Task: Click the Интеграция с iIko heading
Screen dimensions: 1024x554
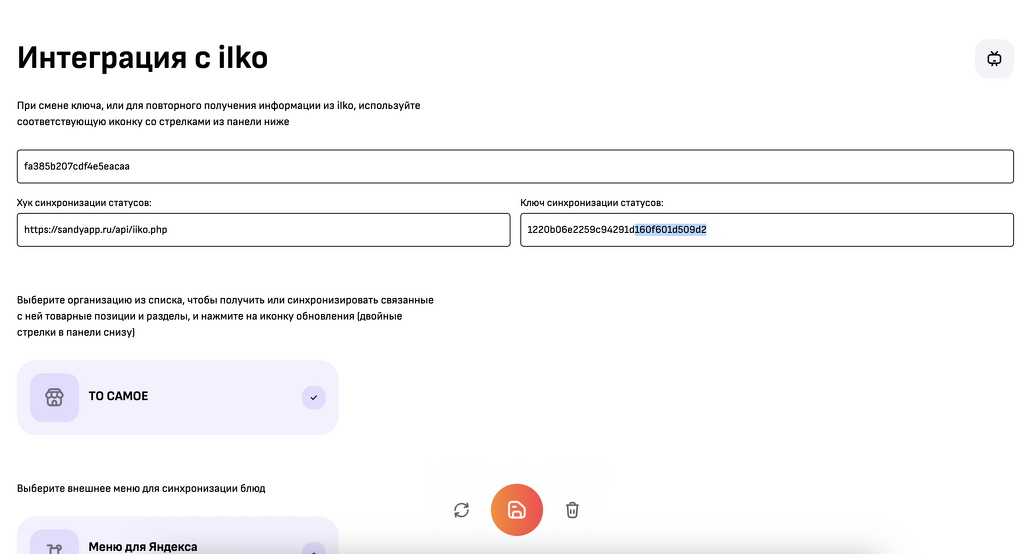Action: point(142,57)
